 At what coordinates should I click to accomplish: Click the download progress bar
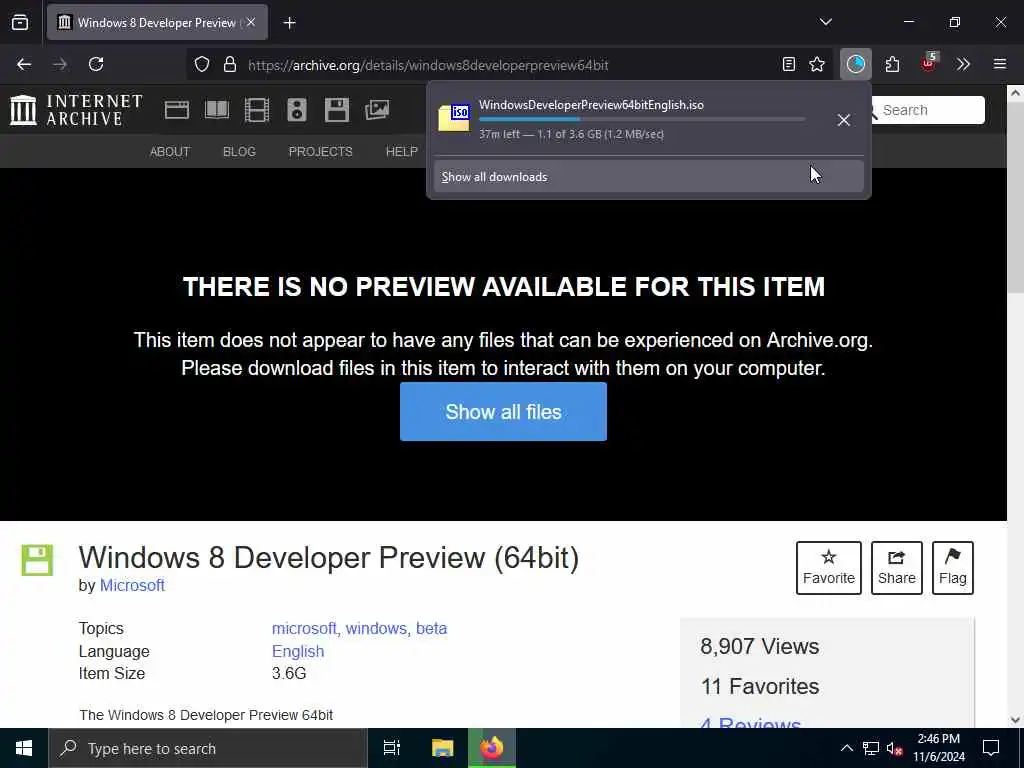tap(641, 120)
